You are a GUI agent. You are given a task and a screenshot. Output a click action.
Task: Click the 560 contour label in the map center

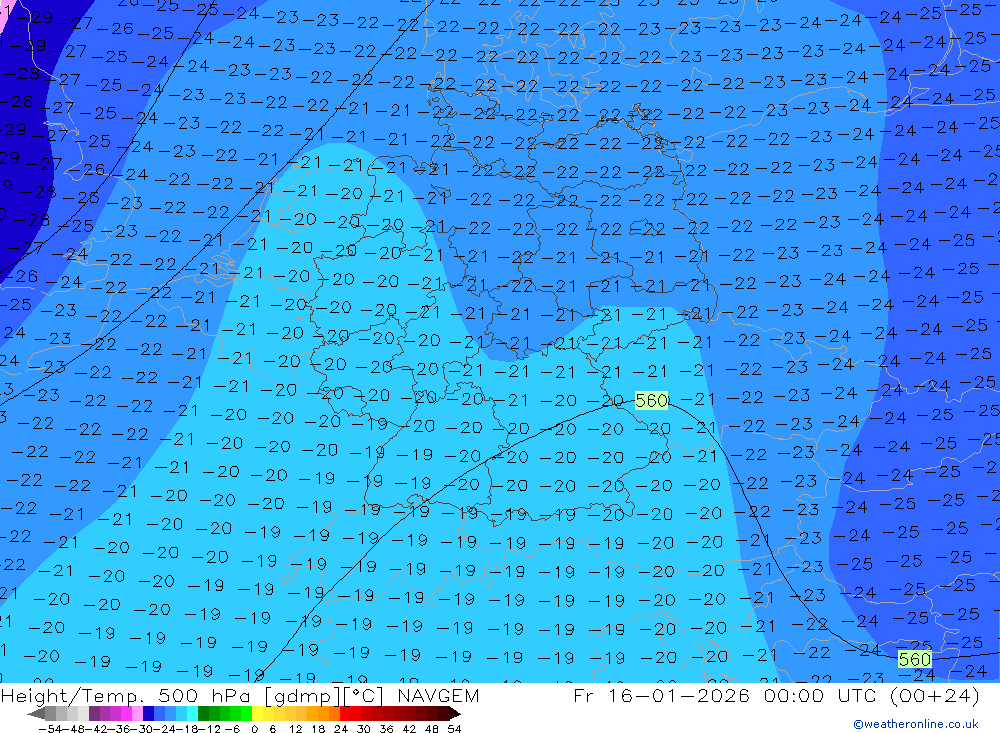[651, 401]
